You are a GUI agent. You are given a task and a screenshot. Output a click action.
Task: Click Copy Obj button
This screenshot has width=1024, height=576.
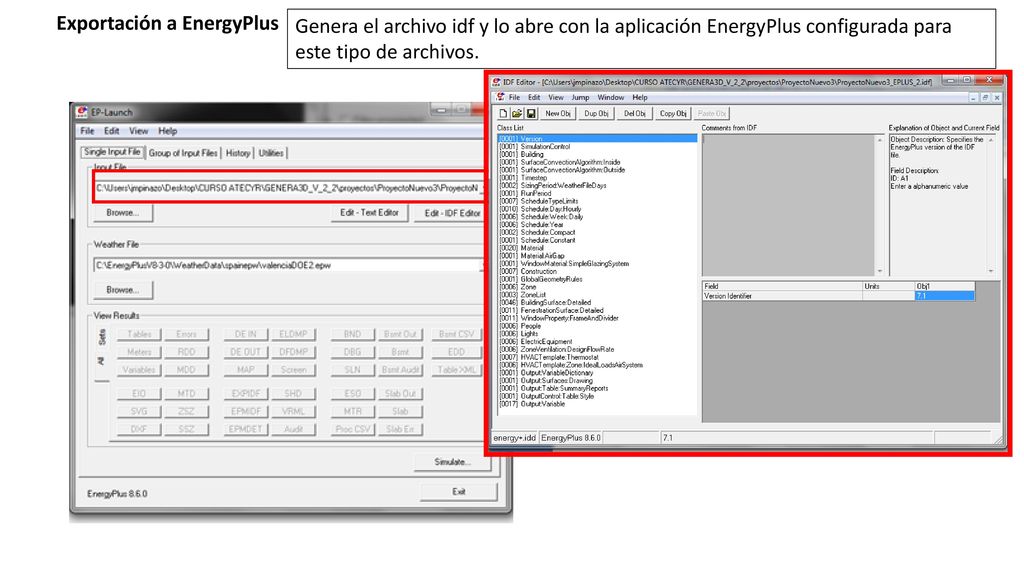click(x=673, y=114)
